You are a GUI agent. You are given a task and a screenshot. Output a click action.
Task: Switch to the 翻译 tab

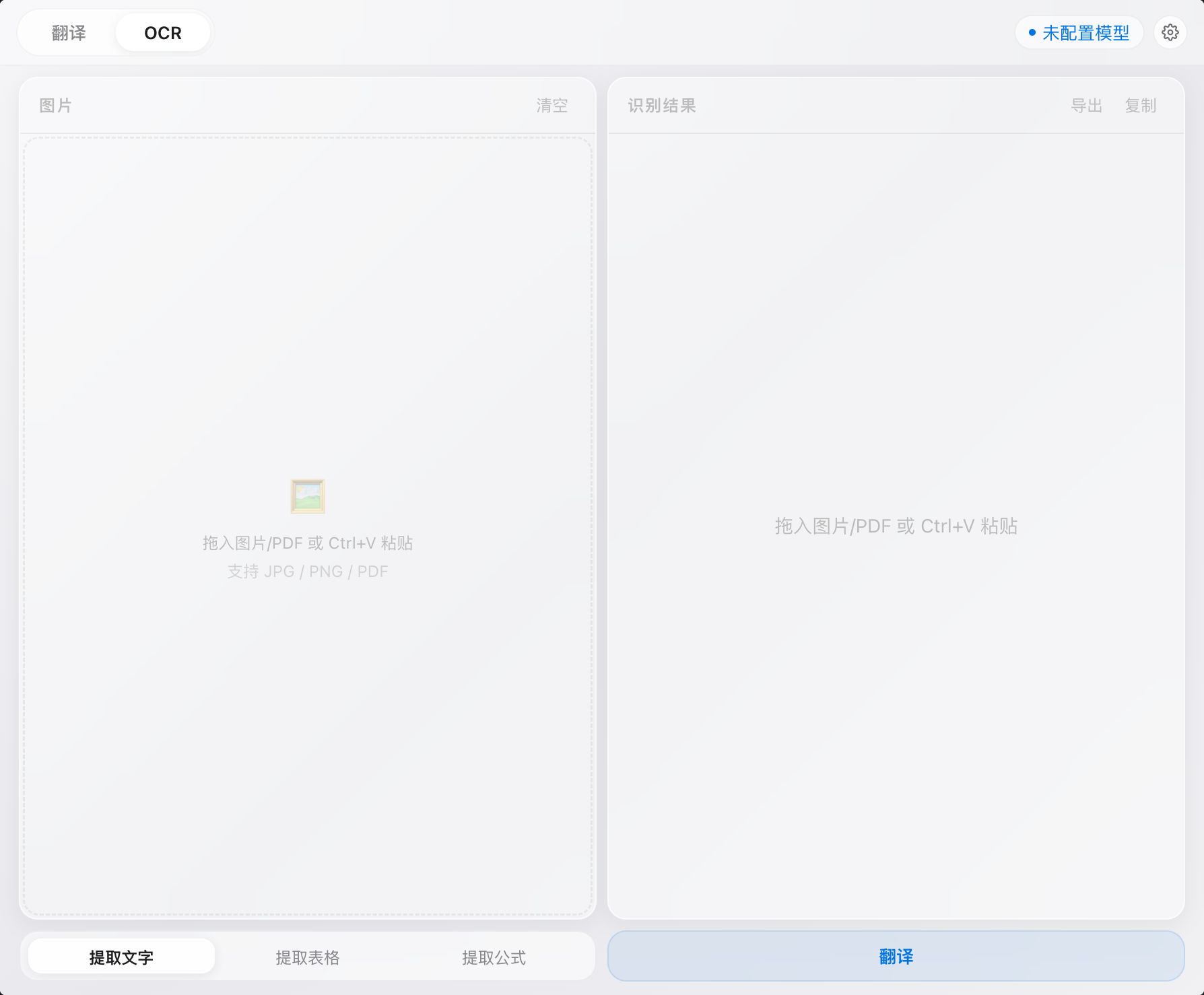click(69, 32)
